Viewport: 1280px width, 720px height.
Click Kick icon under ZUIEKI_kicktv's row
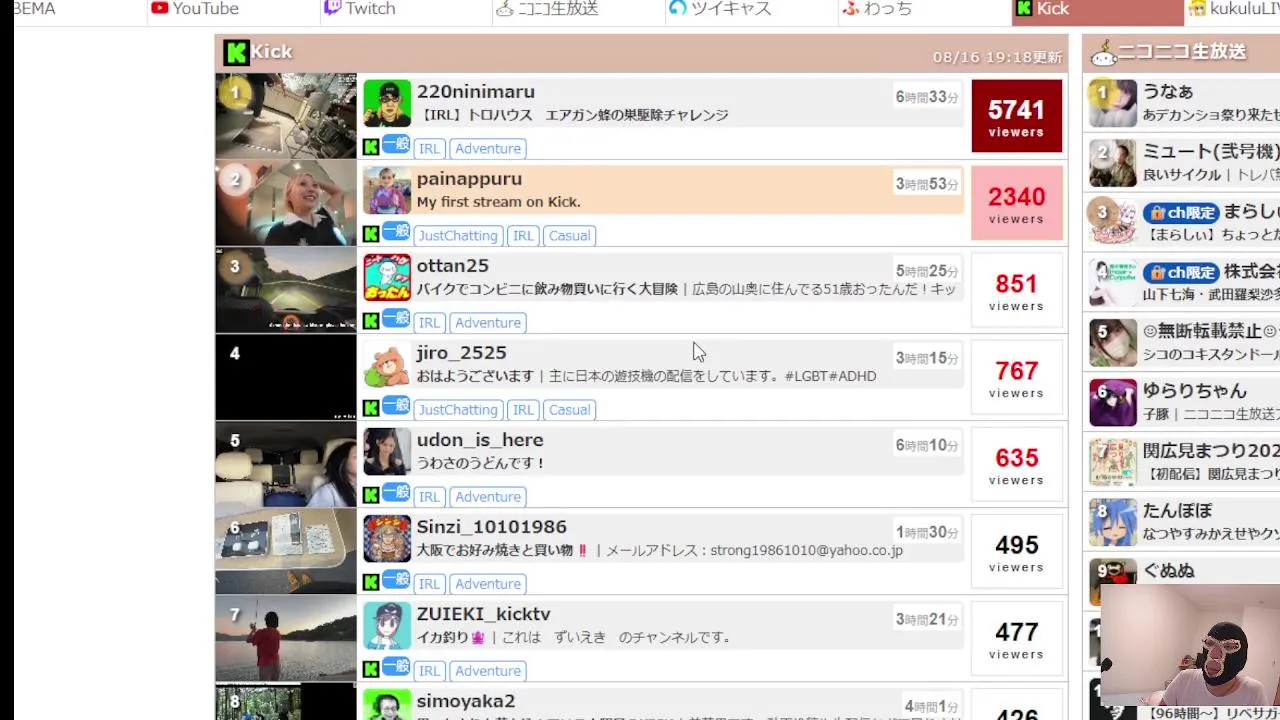point(371,670)
